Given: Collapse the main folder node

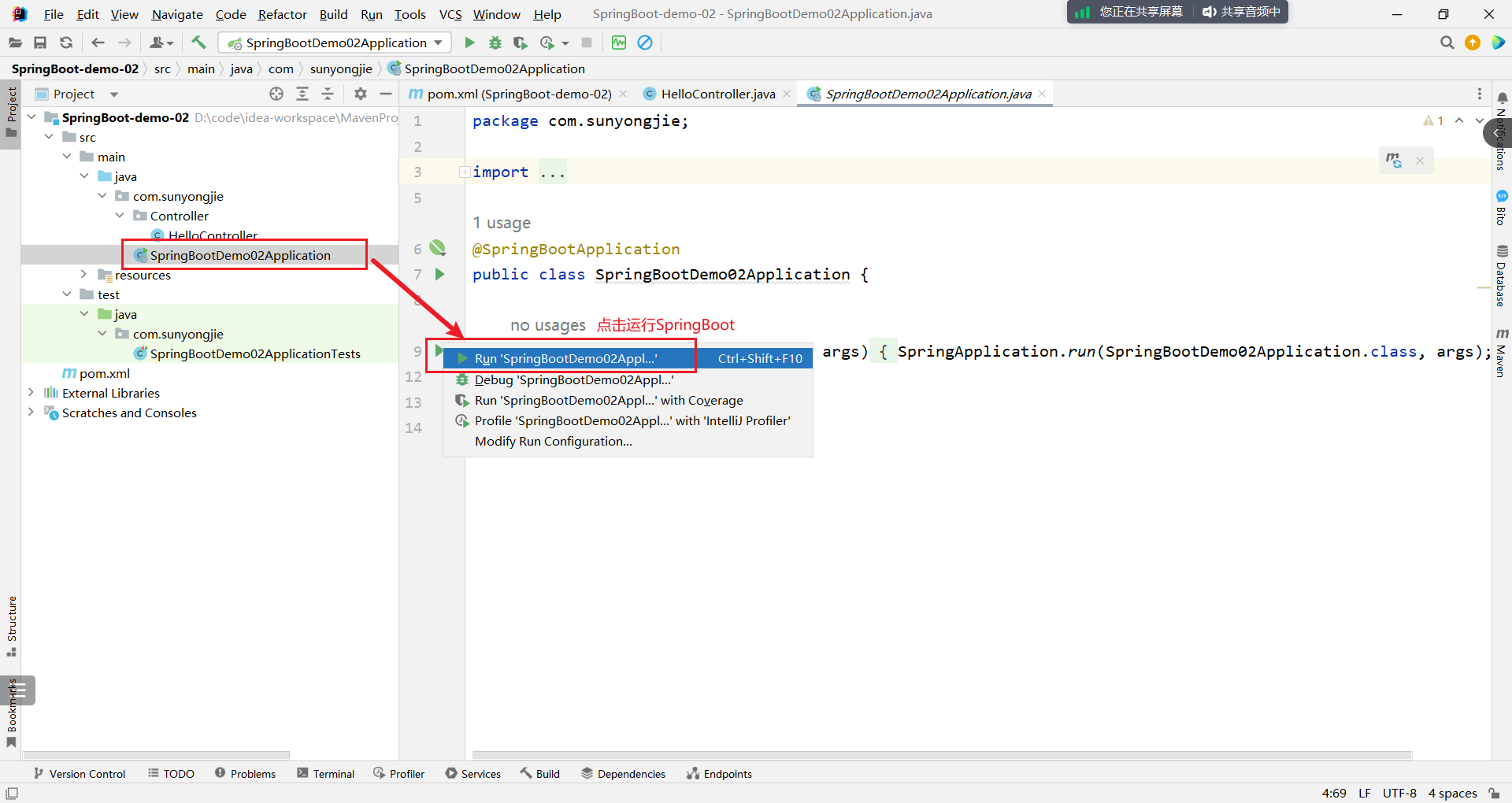Looking at the screenshot, I should [67, 157].
